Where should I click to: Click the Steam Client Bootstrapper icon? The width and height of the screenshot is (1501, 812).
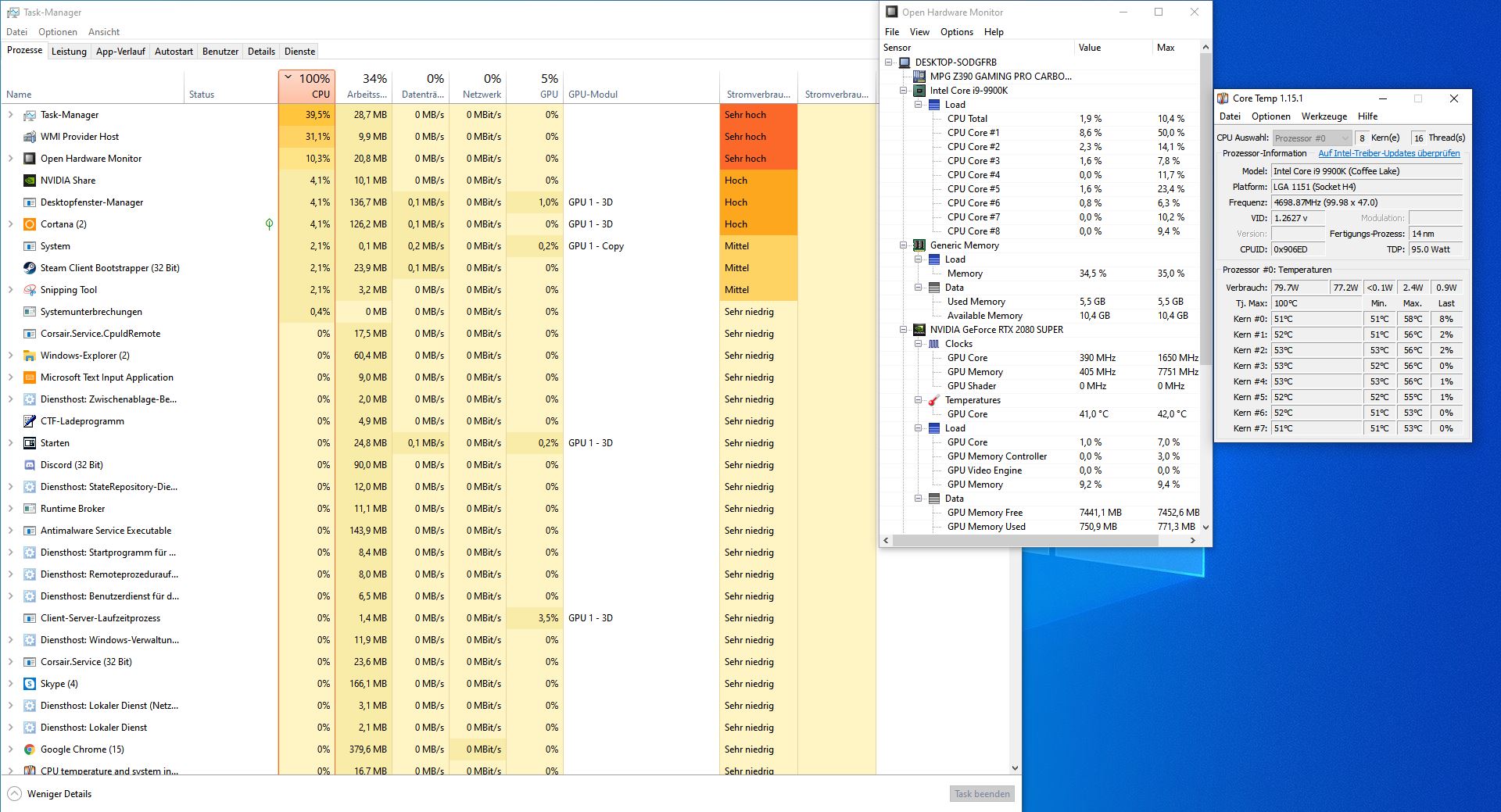(30, 268)
